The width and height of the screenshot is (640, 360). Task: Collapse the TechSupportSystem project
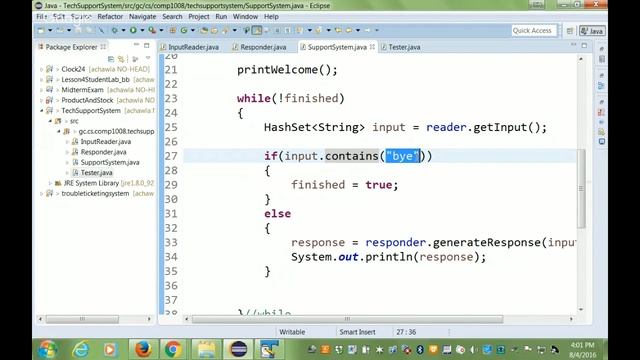(x=41, y=111)
